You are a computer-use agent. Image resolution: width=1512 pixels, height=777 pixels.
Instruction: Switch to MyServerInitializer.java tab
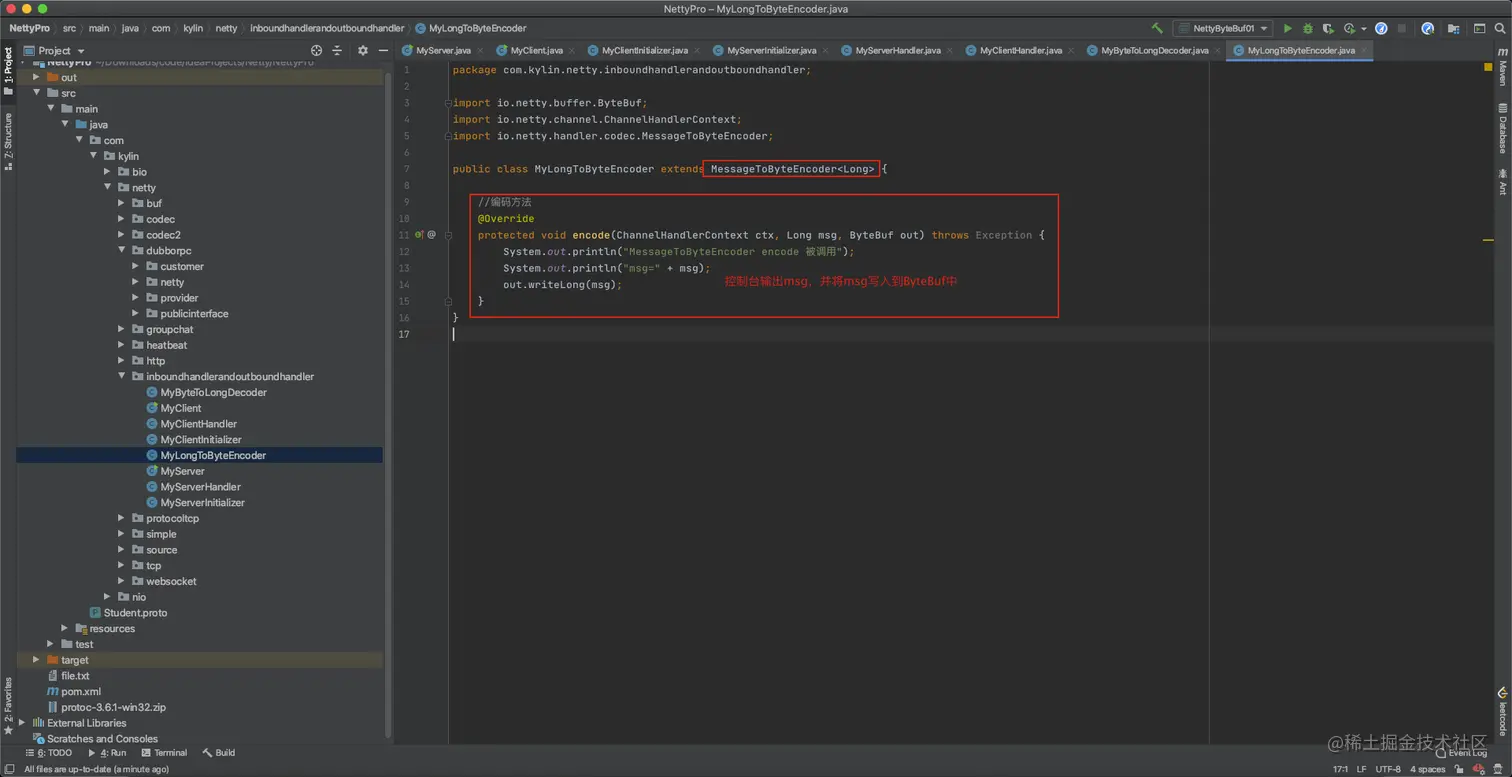pyautogui.click(x=771, y=50)
